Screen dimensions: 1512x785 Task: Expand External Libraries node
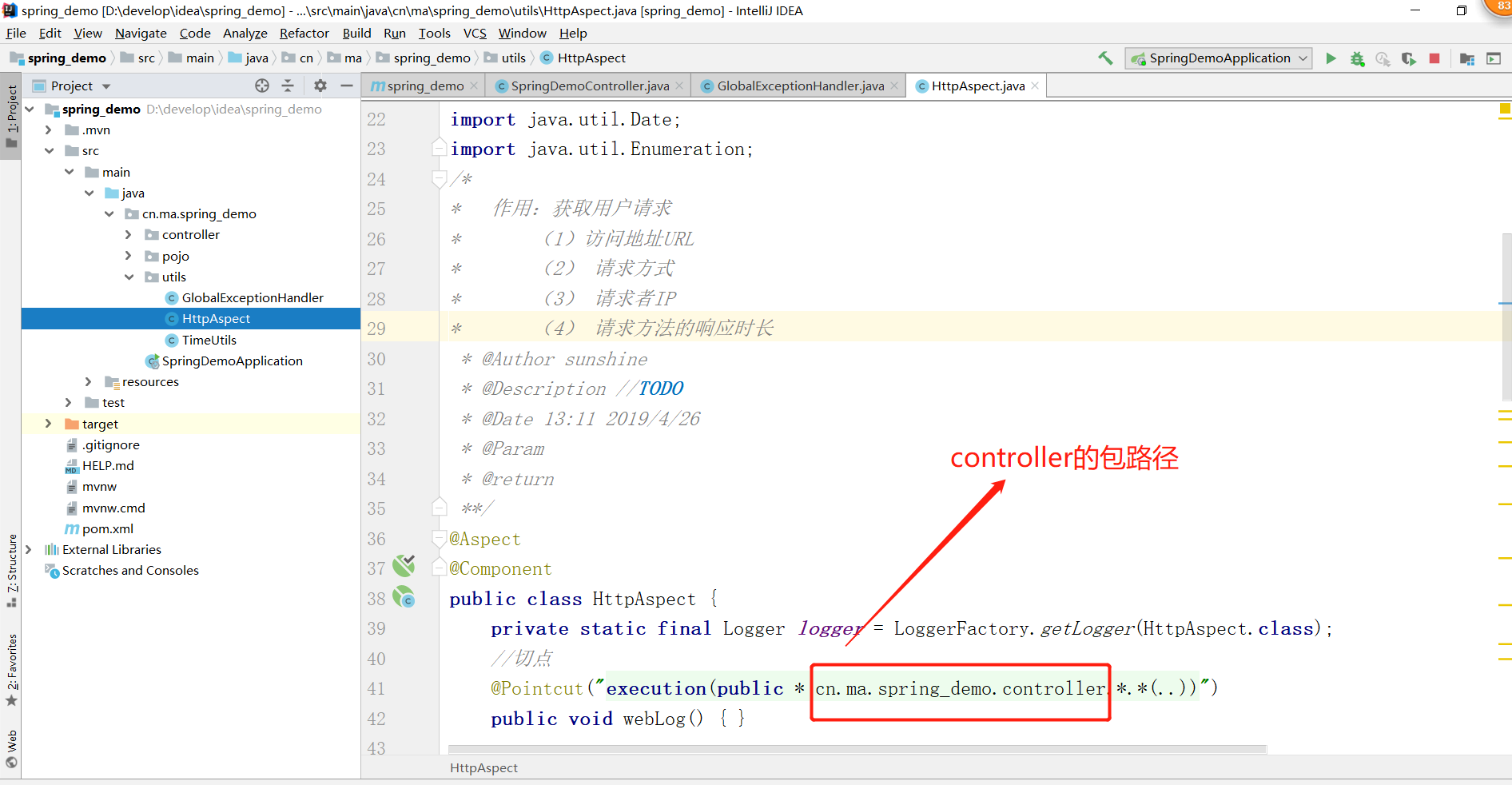29,550
